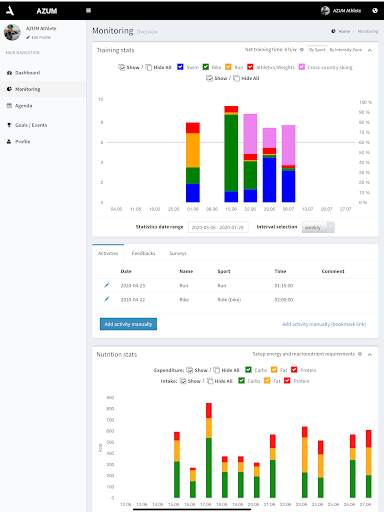
Task: Click the Home breadcrumb link
Action: tap(344, 31)
